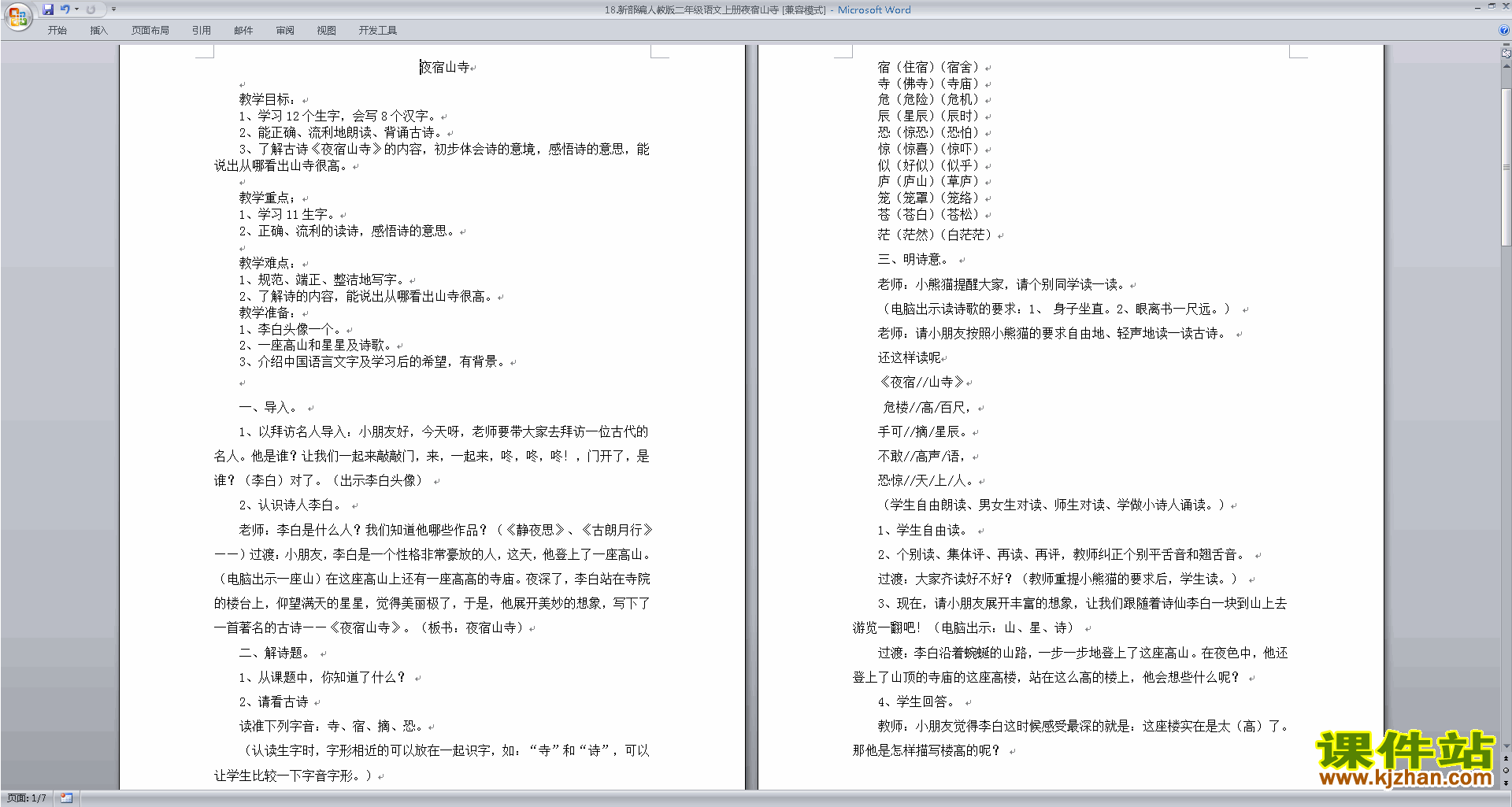Go to the 视图 ribbon tab
This screenshot has height=807, width=1512.
point(327,30)
